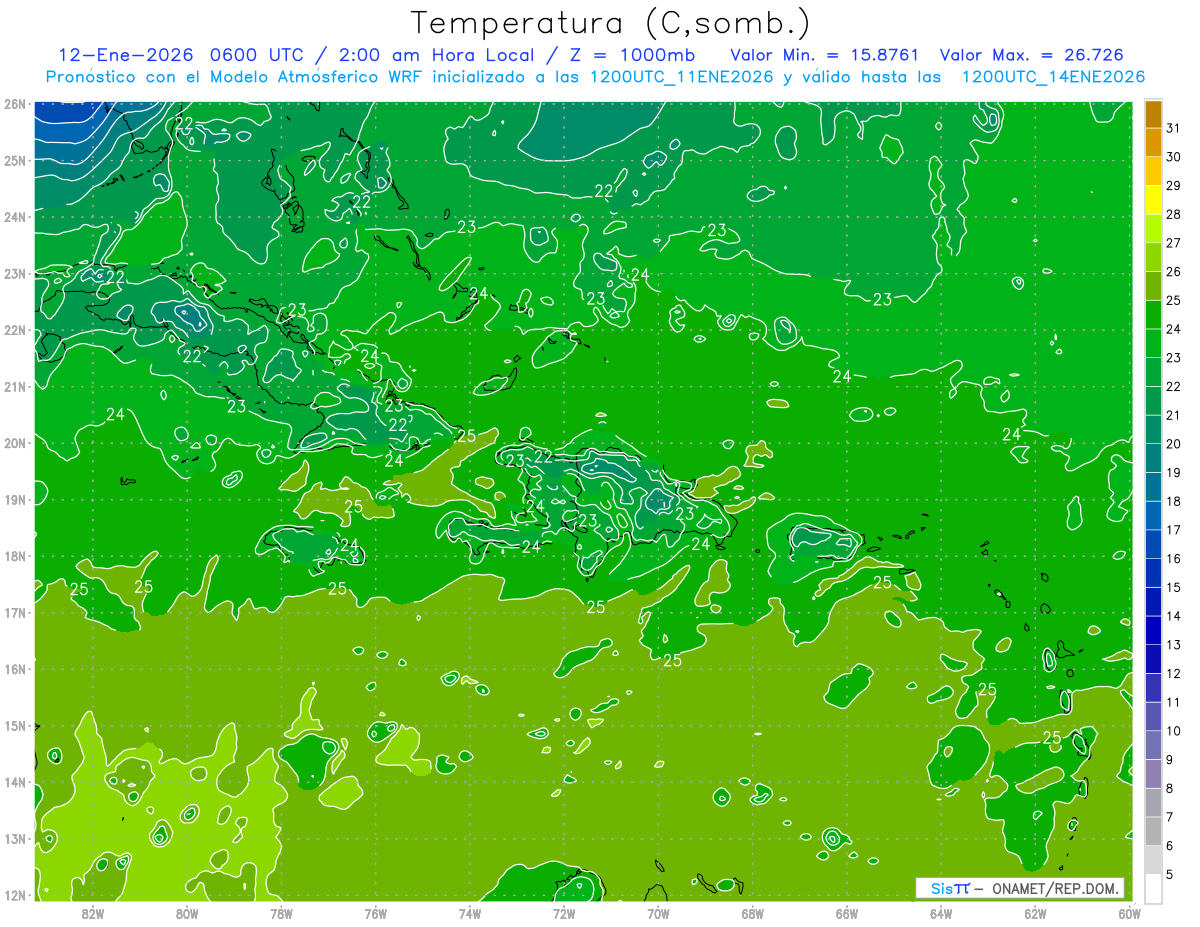Click the white legend swatch below label 5
Screen dimensions: 1200x927
(x=1153, y=888)
